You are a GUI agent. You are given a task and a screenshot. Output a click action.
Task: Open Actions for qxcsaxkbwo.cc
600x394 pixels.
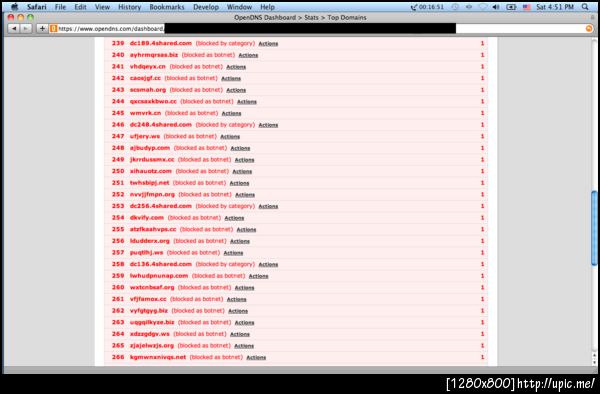[247, 102]
